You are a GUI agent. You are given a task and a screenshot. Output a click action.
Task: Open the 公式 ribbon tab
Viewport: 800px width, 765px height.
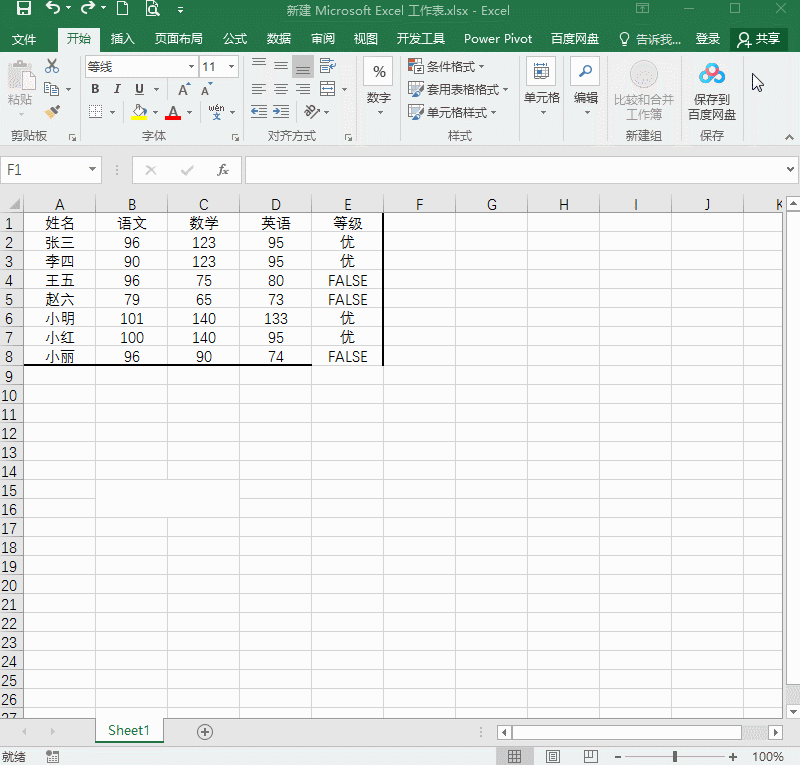point(235,39)
